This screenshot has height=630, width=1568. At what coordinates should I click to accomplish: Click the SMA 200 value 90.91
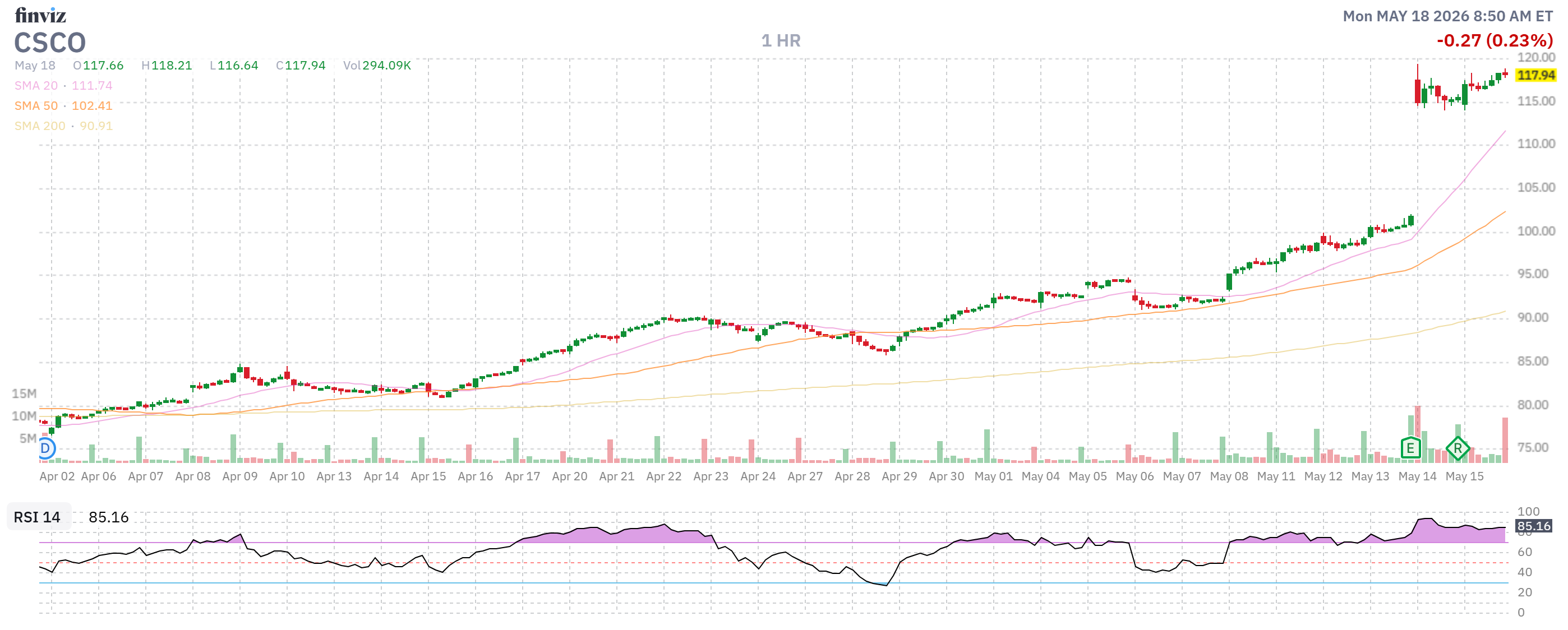(96, 126)
